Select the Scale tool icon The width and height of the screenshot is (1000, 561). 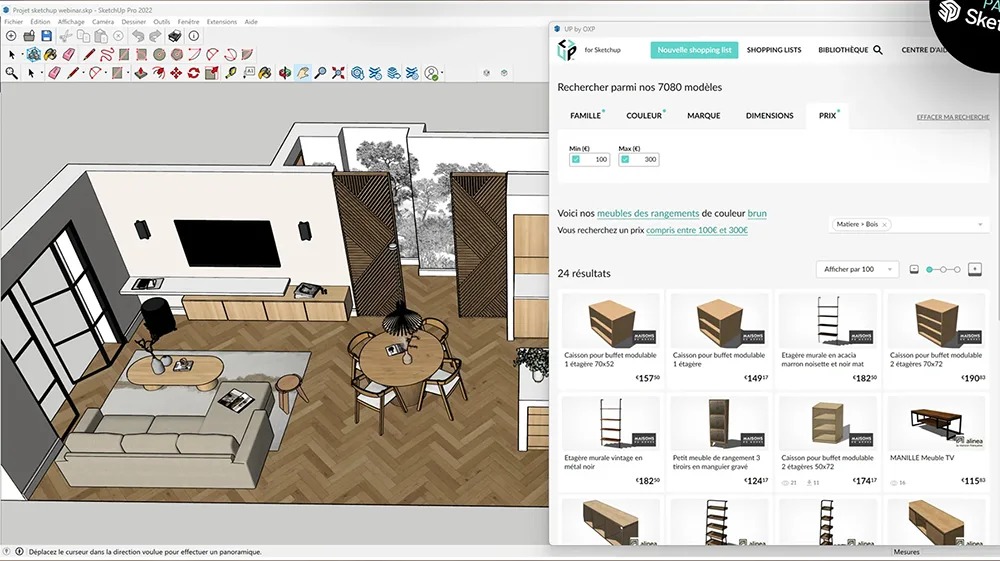point(211,73)
